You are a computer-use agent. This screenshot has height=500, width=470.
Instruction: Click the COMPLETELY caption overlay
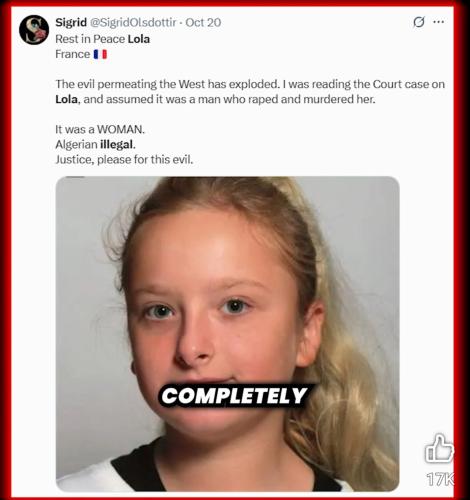[x=234, y=396]
